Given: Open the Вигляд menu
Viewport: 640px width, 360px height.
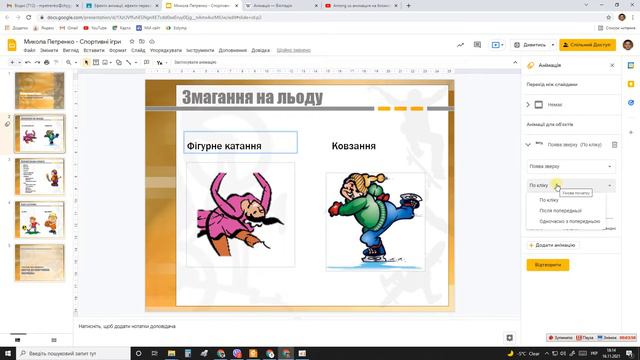Looking at the screenshot, I should pyautogui.click(x=71, y=51).
